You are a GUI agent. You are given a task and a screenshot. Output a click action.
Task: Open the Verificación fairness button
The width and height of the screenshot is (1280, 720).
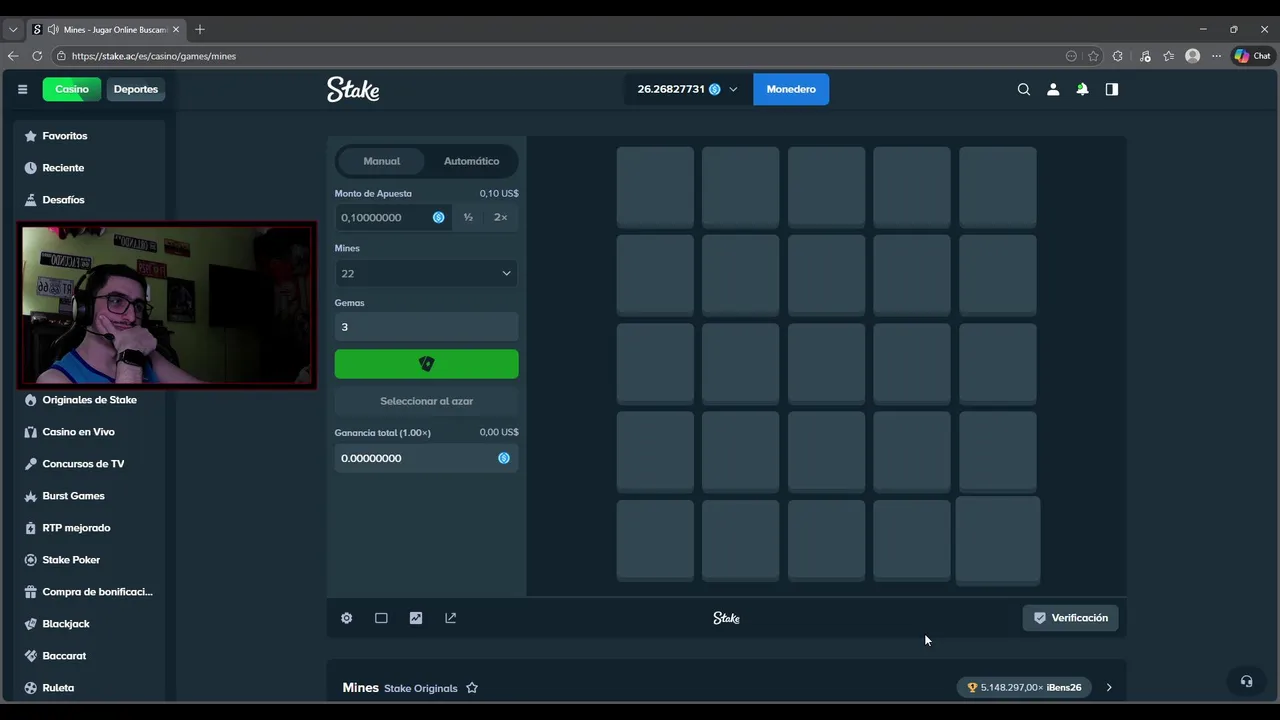click(1070, 618)
